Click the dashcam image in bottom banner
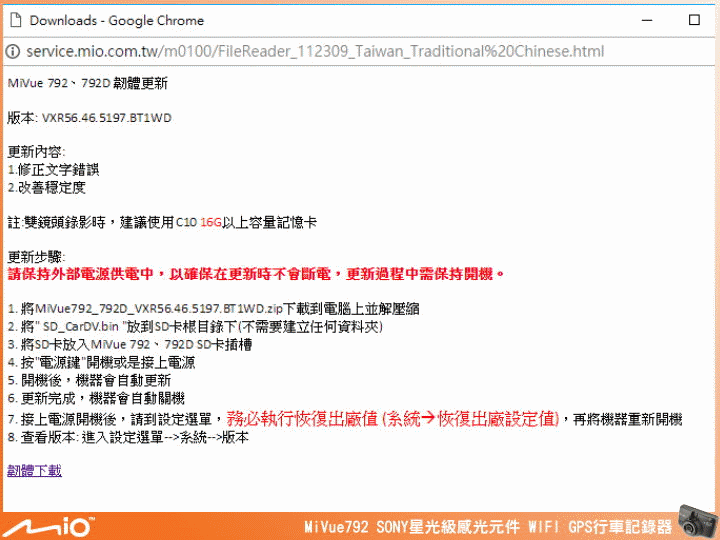 (697, 521)
